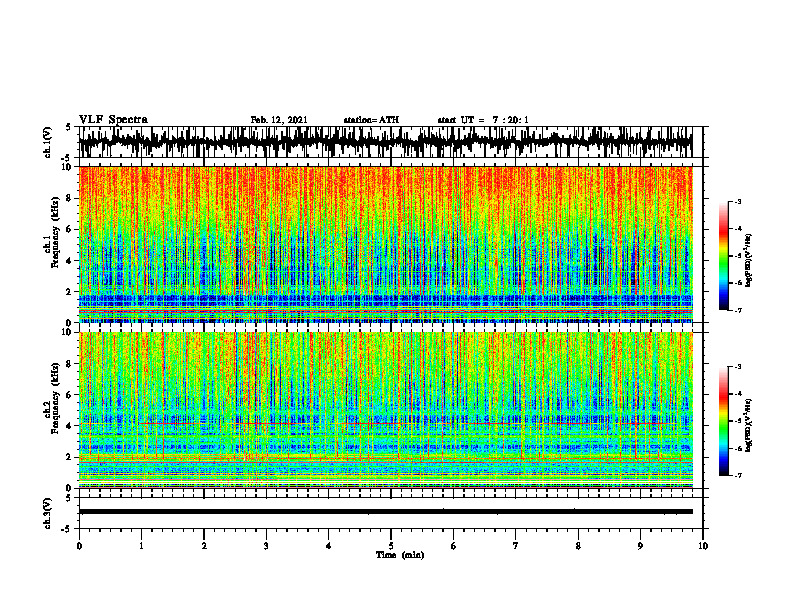
Task: Click the ch.3(V) axis label
Action: pos(48,514)
